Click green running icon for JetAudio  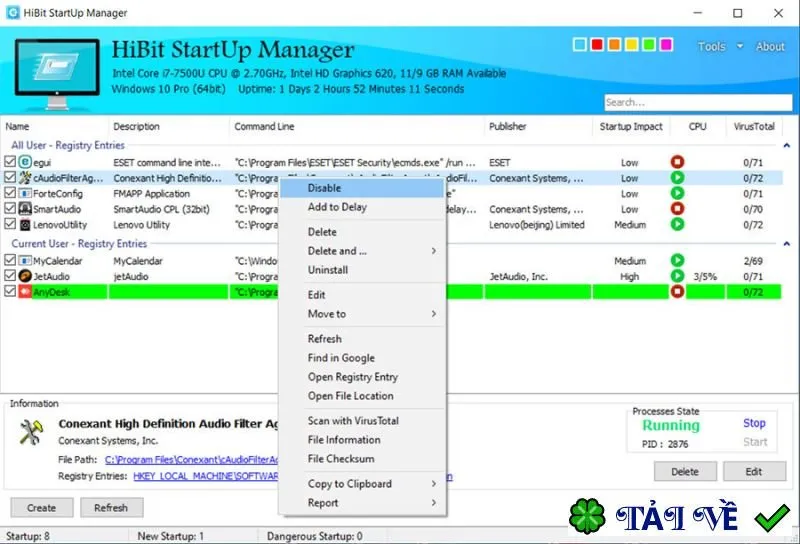(677, 276)
